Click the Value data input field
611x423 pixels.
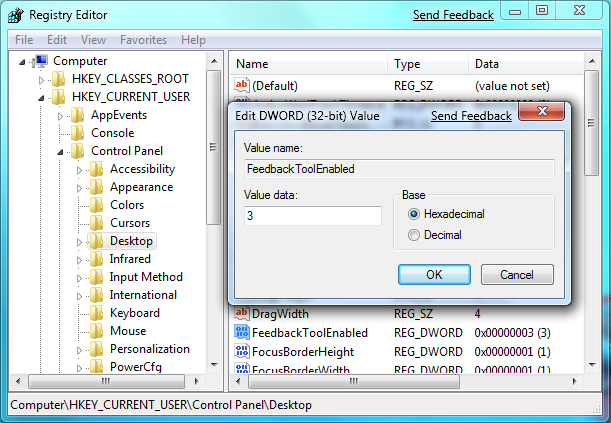click(313, 216)
